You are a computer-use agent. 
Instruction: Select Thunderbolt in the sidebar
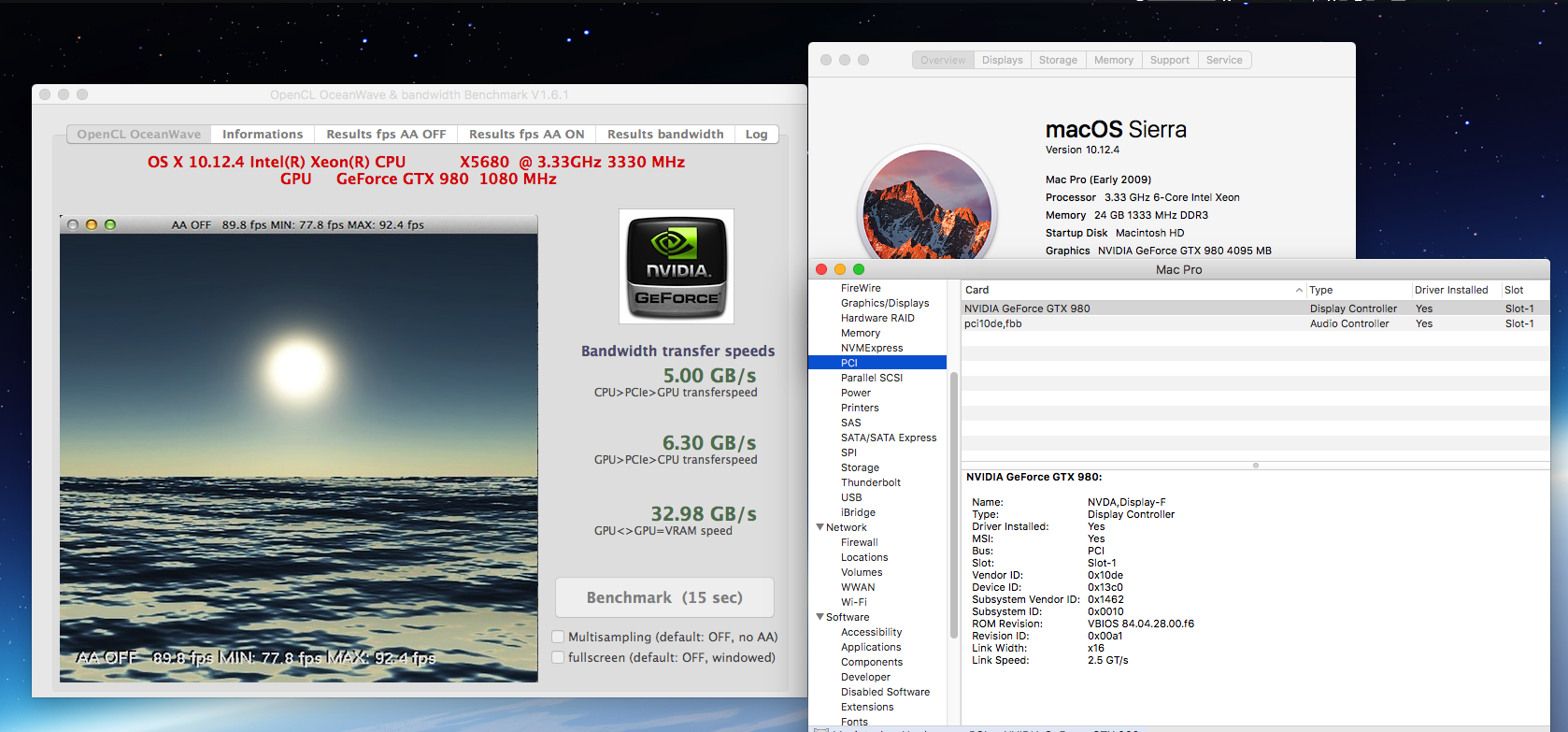click(871, 482)
